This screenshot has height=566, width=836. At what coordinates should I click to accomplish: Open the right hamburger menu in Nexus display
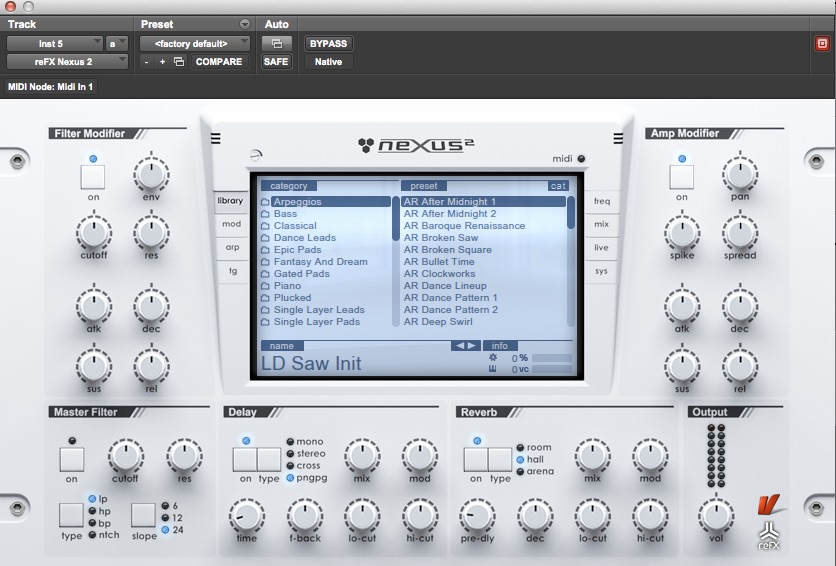pyautogui.click(x=618, y=139)
